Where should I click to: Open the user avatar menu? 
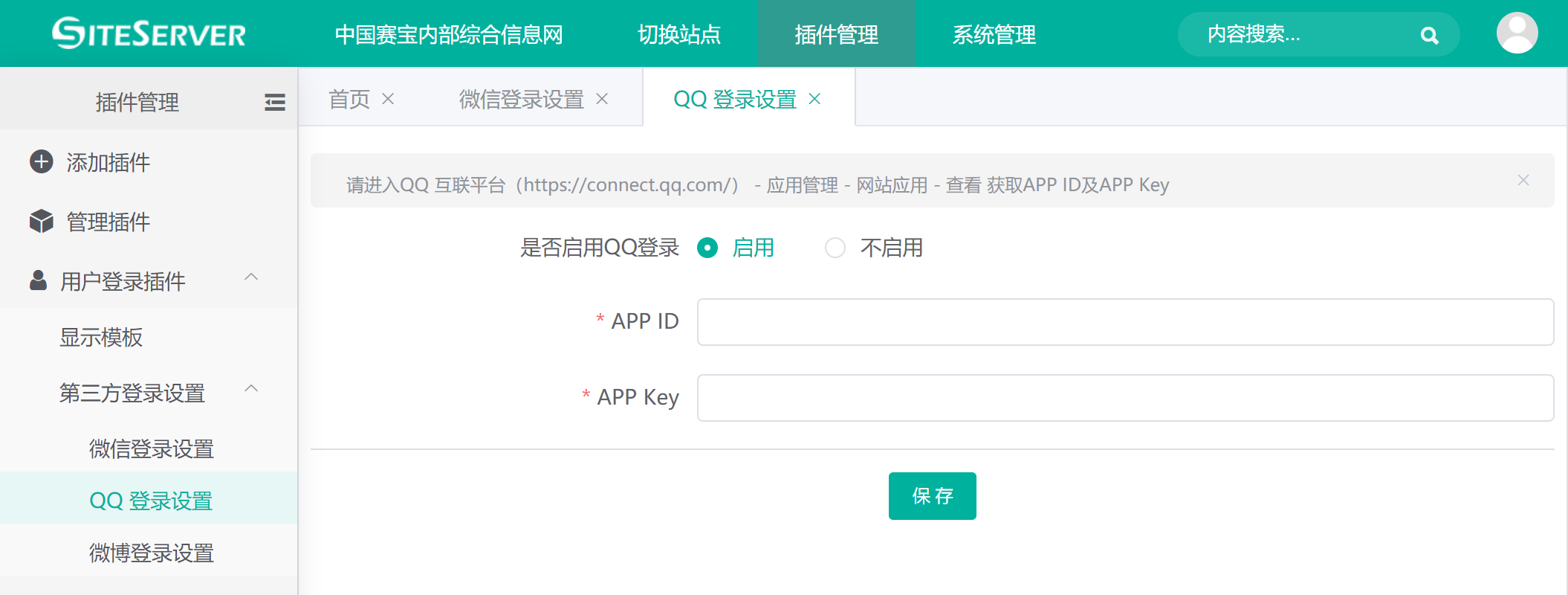[x=1517, y=33]
